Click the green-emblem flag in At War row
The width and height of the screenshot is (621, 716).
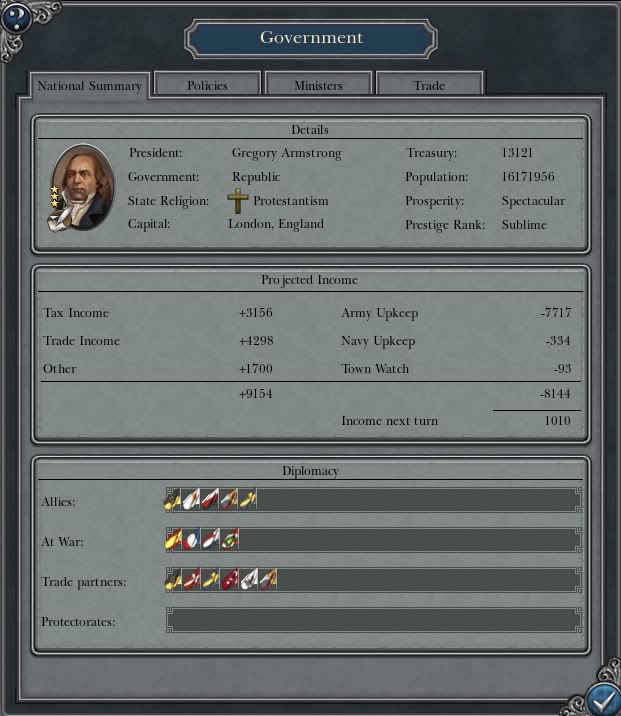click(230, 539)
